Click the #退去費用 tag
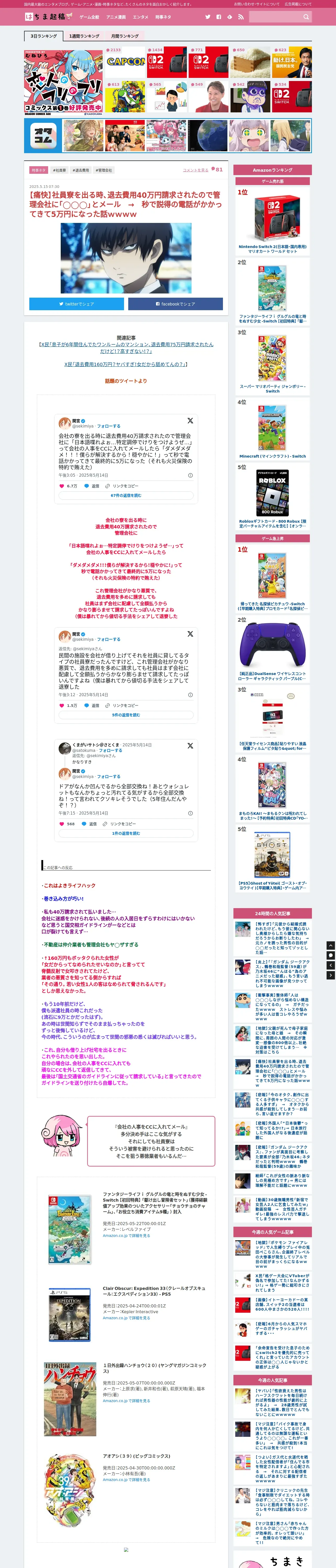The width and height of the screenshot is (336, 1568). [81, 170]
